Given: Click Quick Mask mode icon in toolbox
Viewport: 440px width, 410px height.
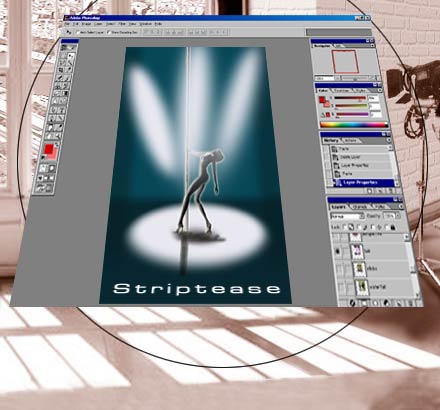Looking at the screenshot, I should coord(51,169).
